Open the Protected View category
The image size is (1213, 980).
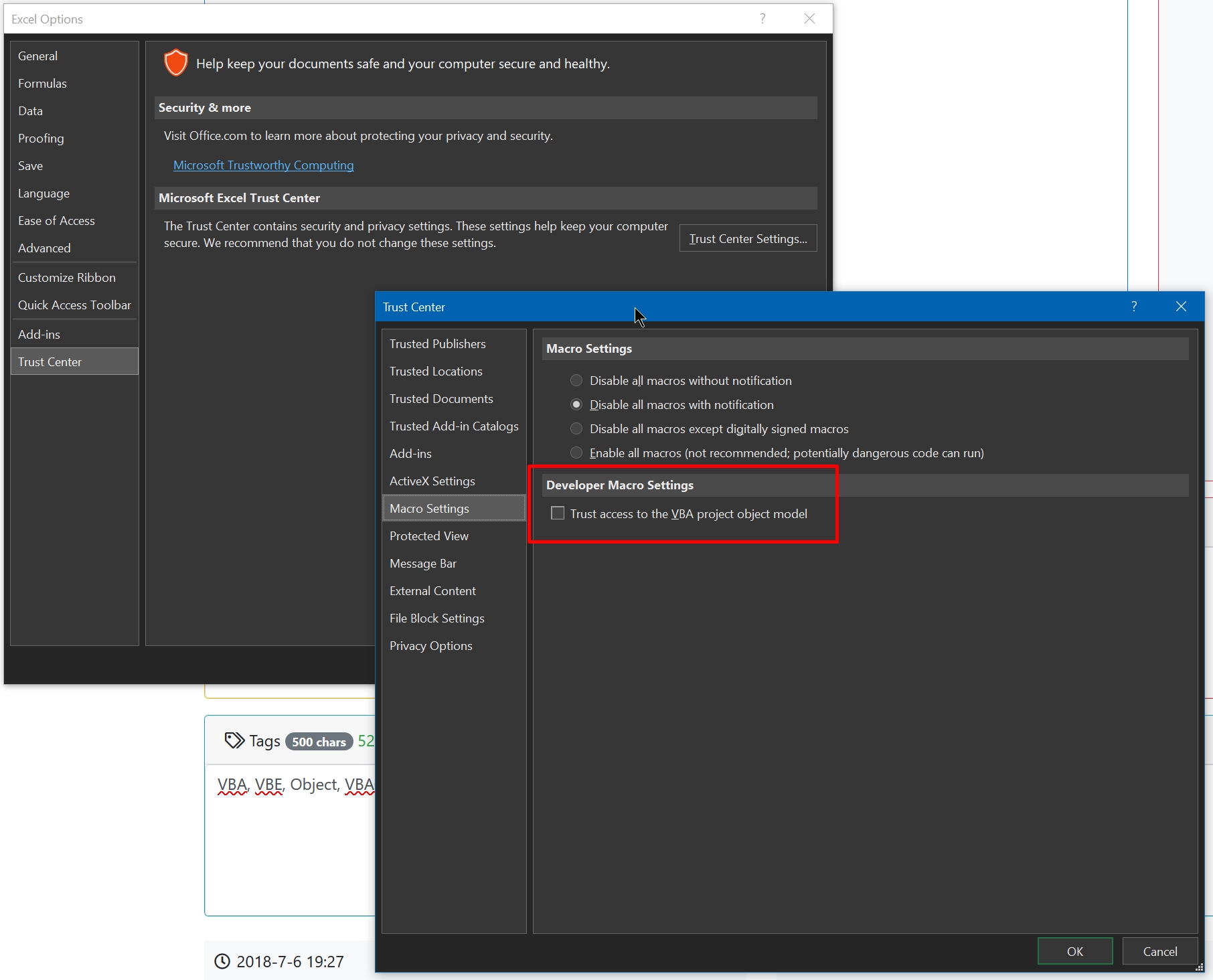coord(429,536)
